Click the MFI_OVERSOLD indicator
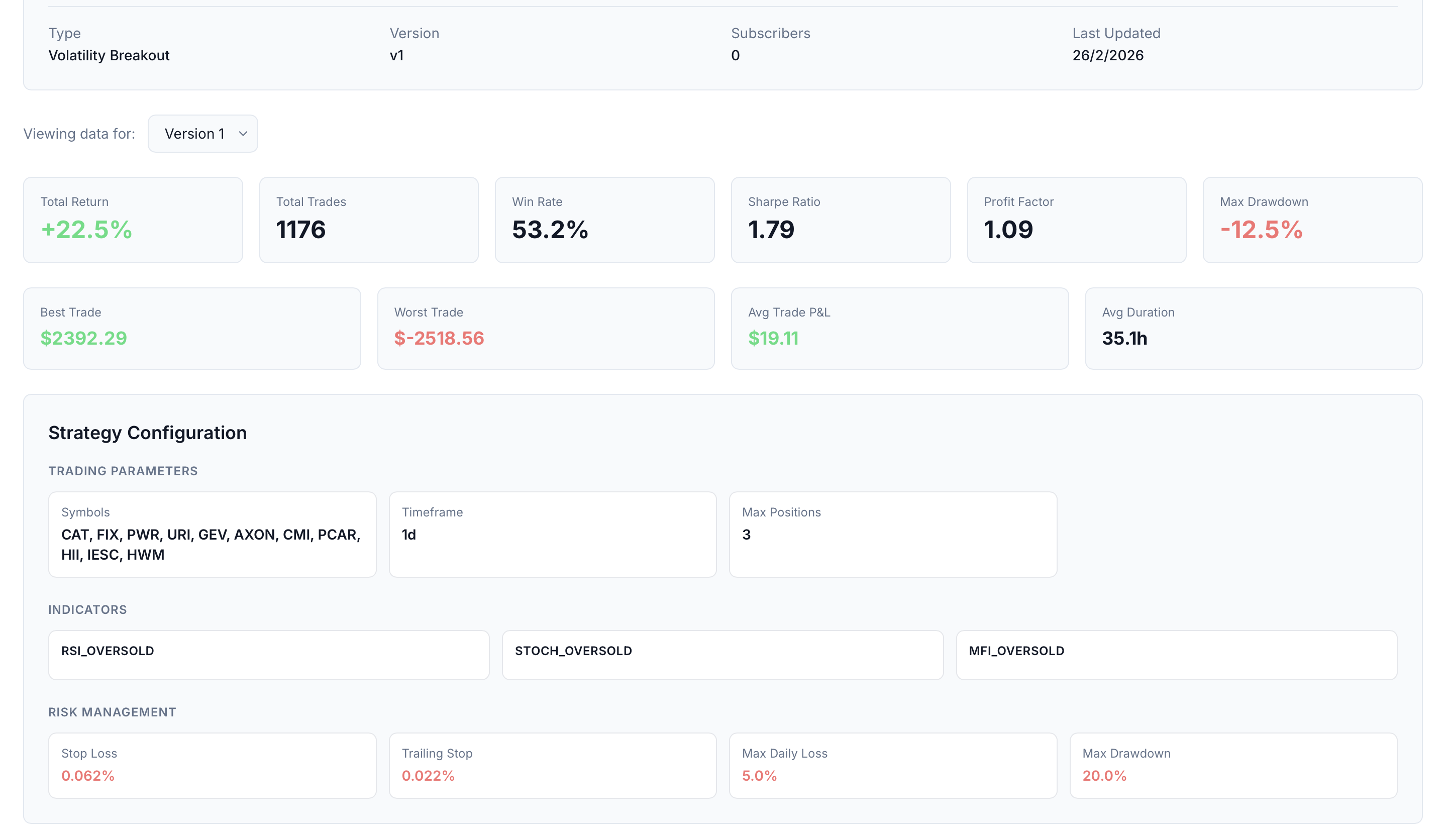1445x840 pixels. [x=1176, y=655]
